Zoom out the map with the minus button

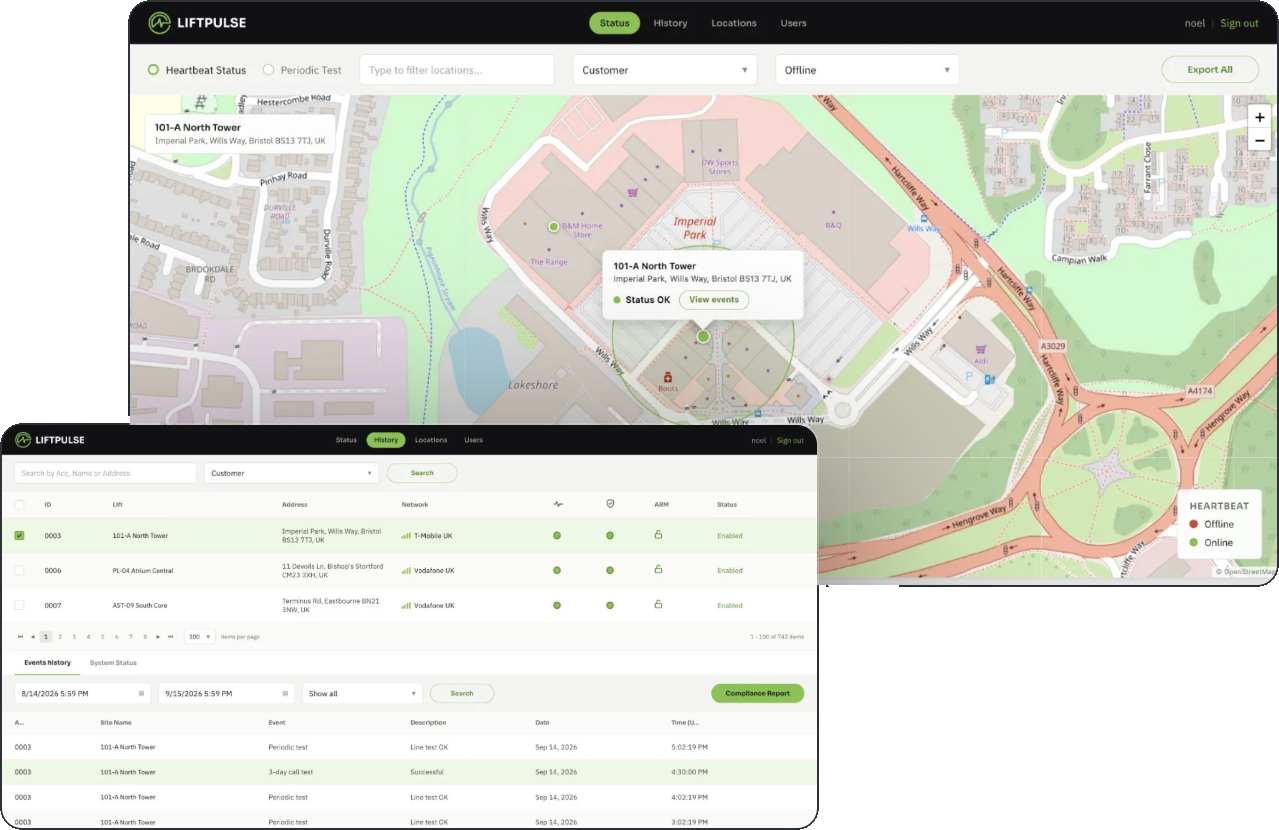tap(1260, 141)
